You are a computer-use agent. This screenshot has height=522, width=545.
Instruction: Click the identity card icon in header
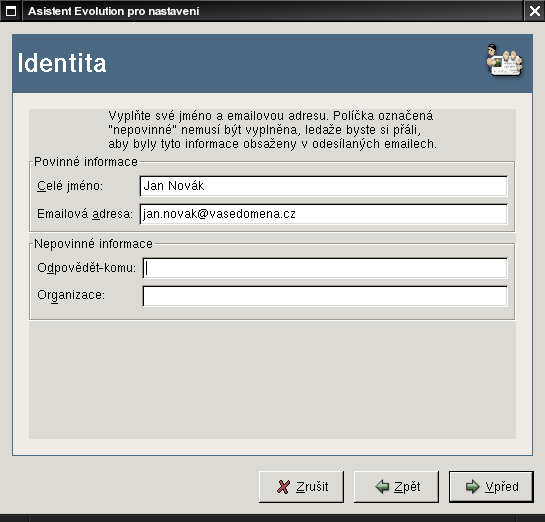click(504, 60)
